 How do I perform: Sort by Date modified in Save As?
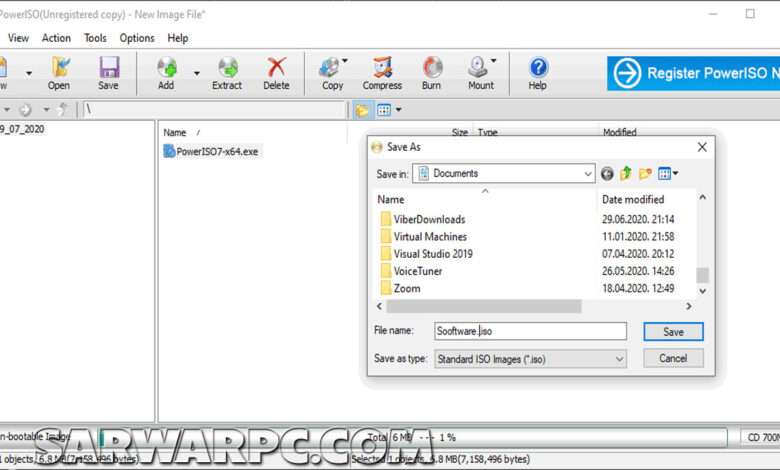click(633, 199)
